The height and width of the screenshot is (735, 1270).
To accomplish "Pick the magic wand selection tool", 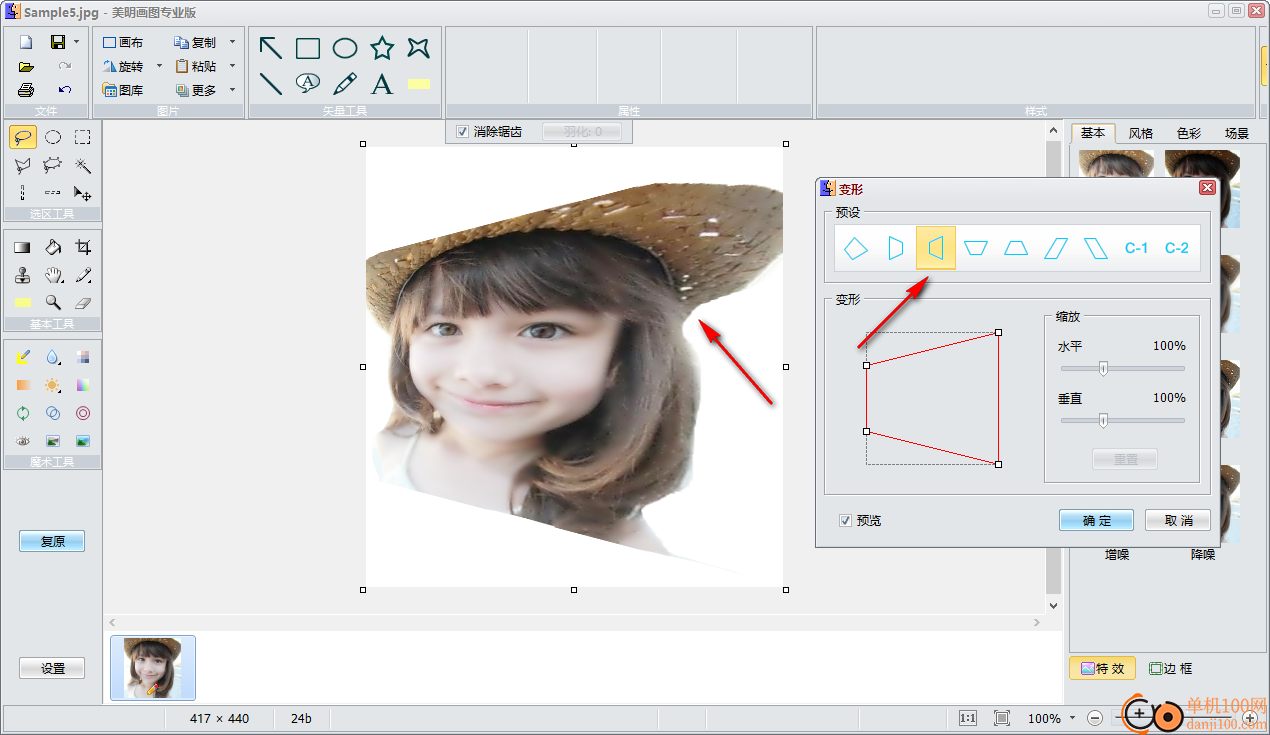I will (83, 166).
